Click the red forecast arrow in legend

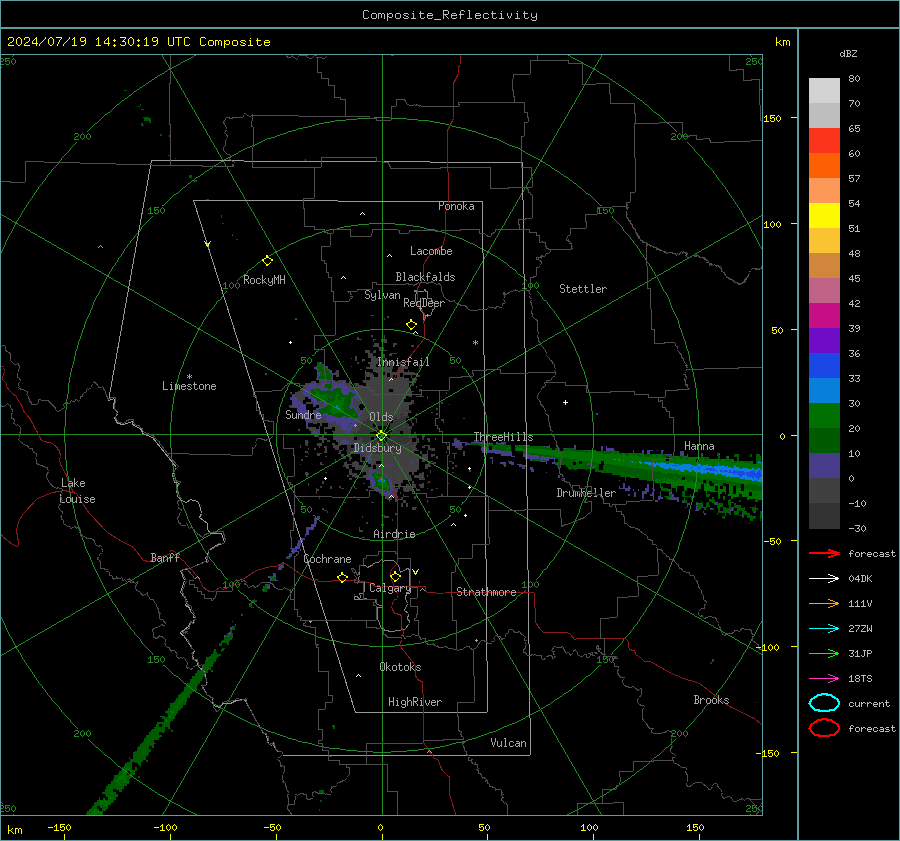(824, 553)
